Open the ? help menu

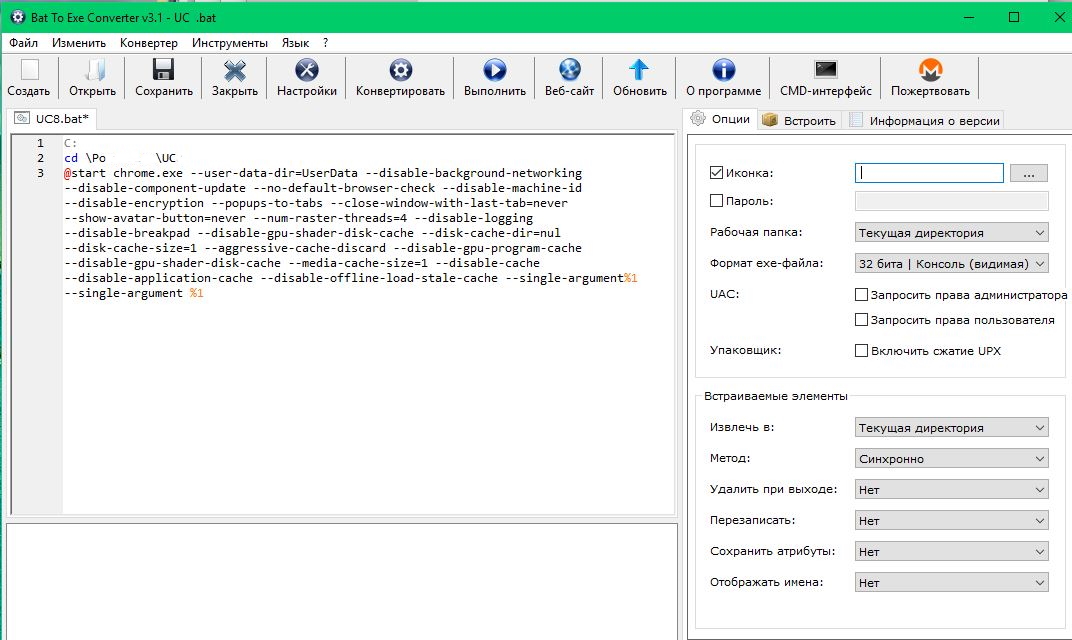pos(325,42)
